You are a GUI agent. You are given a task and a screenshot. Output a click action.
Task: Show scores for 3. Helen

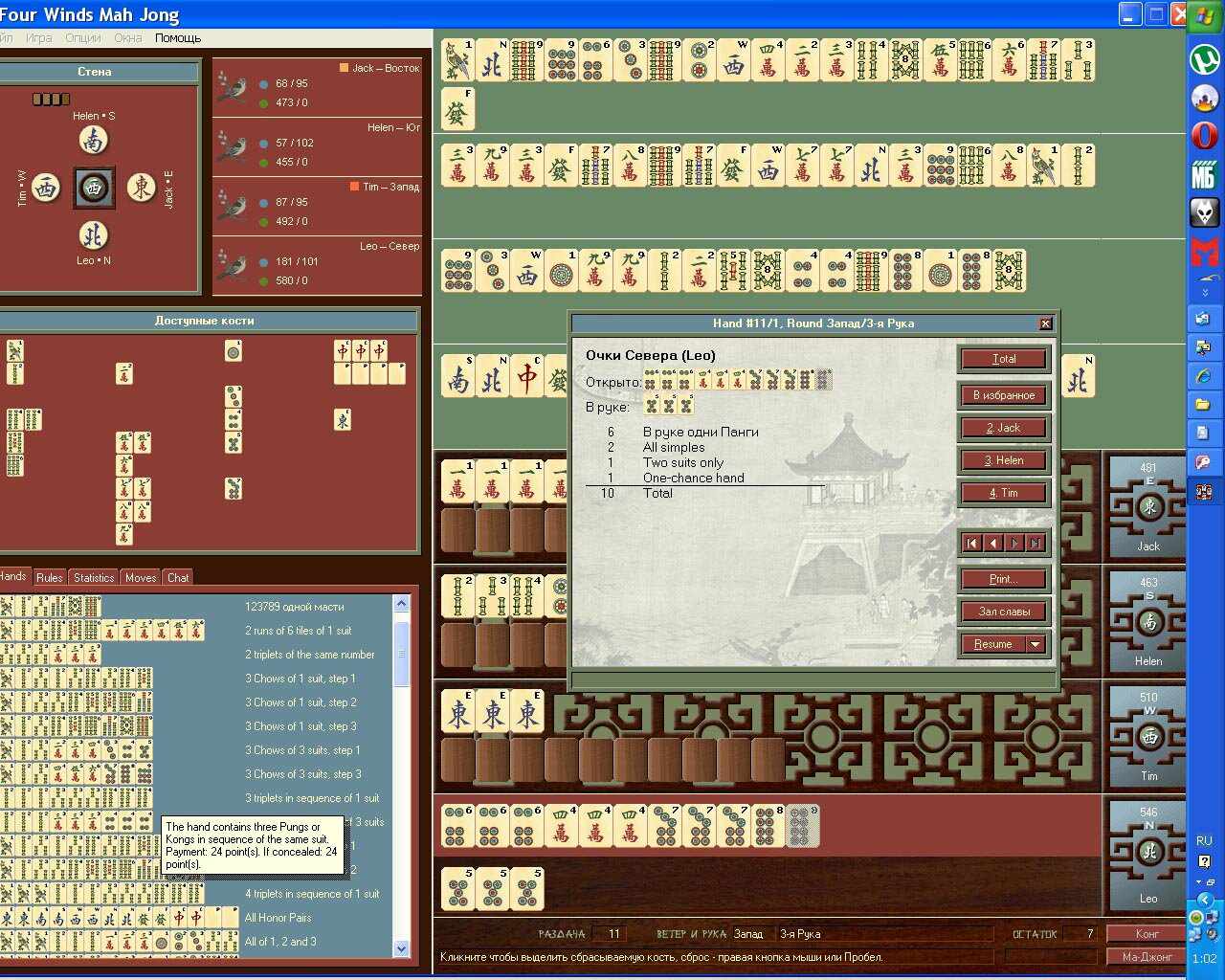click(1004, 460)
